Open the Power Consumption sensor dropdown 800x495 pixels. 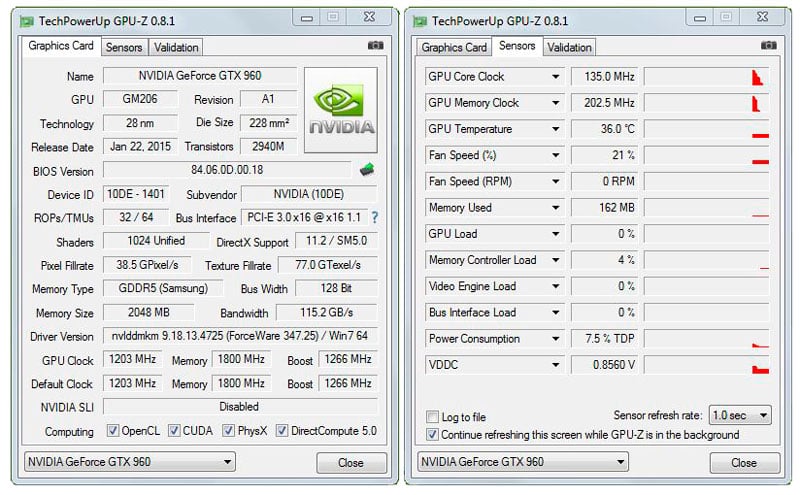(556, 338)
